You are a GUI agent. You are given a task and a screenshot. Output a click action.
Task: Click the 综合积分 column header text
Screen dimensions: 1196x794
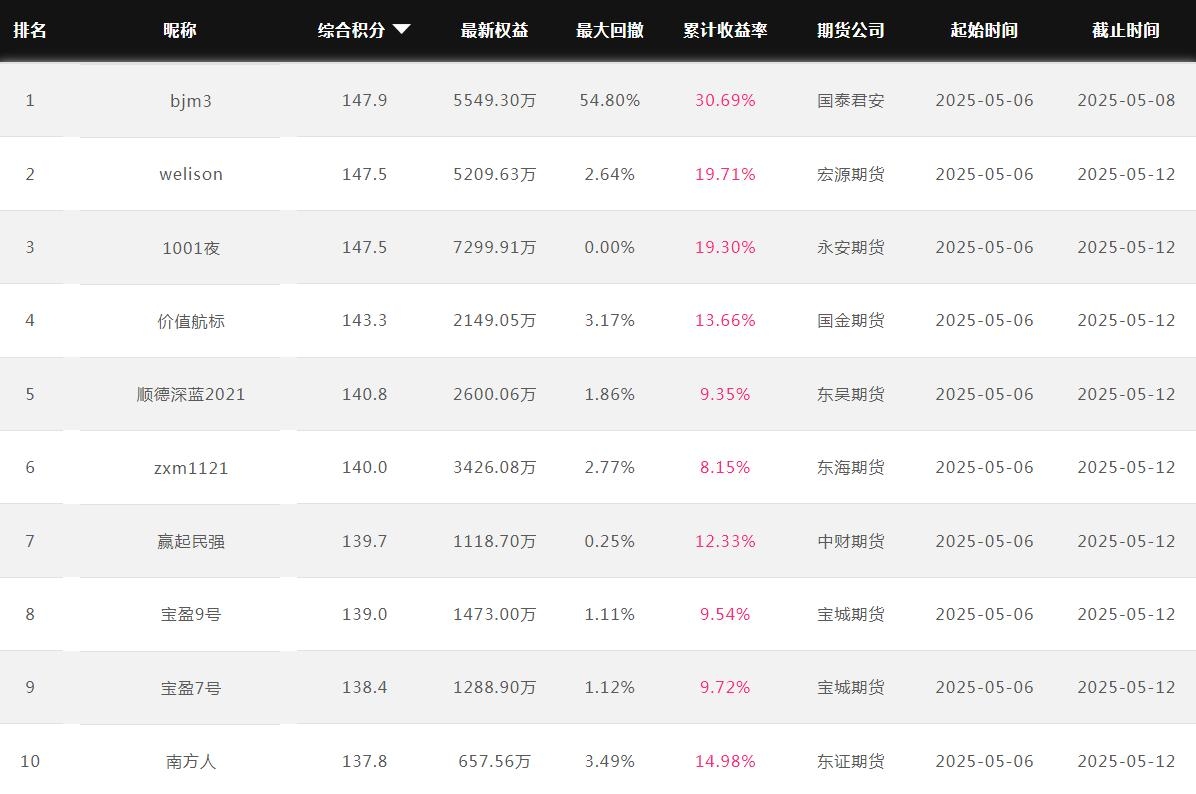pyautogui.click(x=351, y=30)
